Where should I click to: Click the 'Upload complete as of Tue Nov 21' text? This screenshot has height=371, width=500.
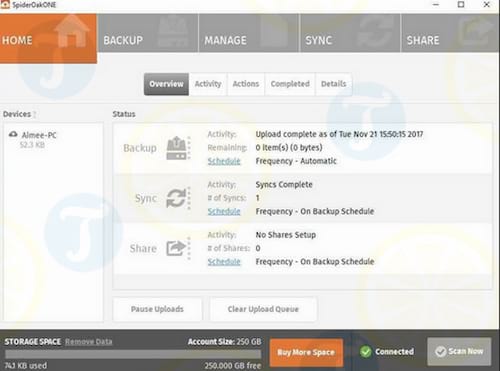(x=339, y=134)
